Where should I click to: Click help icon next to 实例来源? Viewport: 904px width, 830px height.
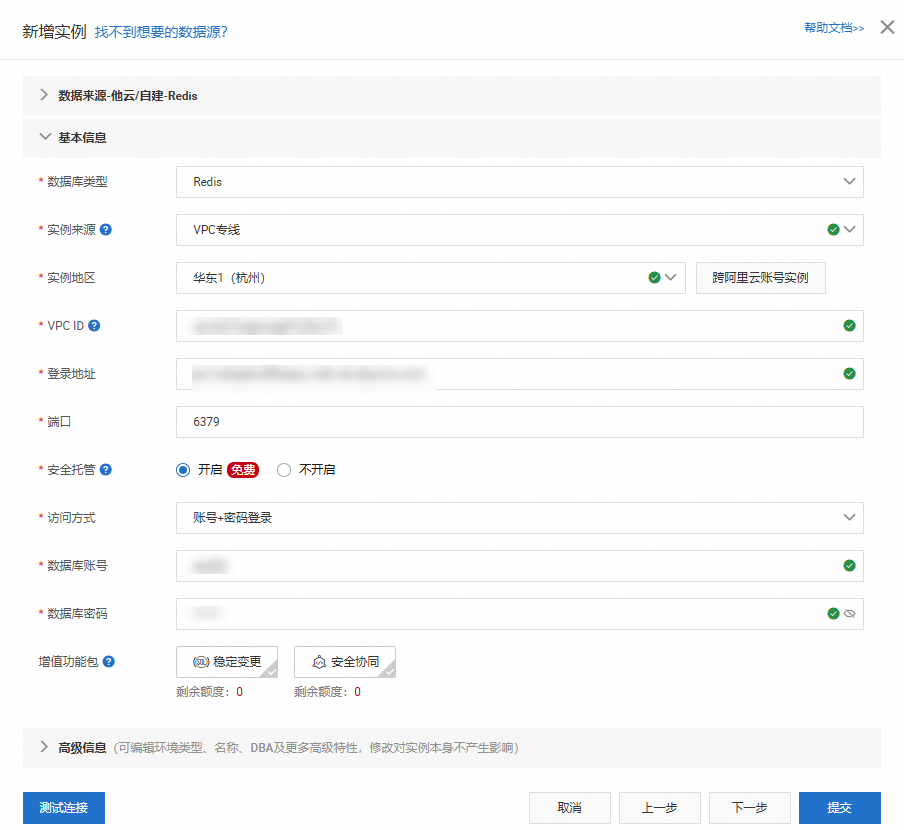106,229
